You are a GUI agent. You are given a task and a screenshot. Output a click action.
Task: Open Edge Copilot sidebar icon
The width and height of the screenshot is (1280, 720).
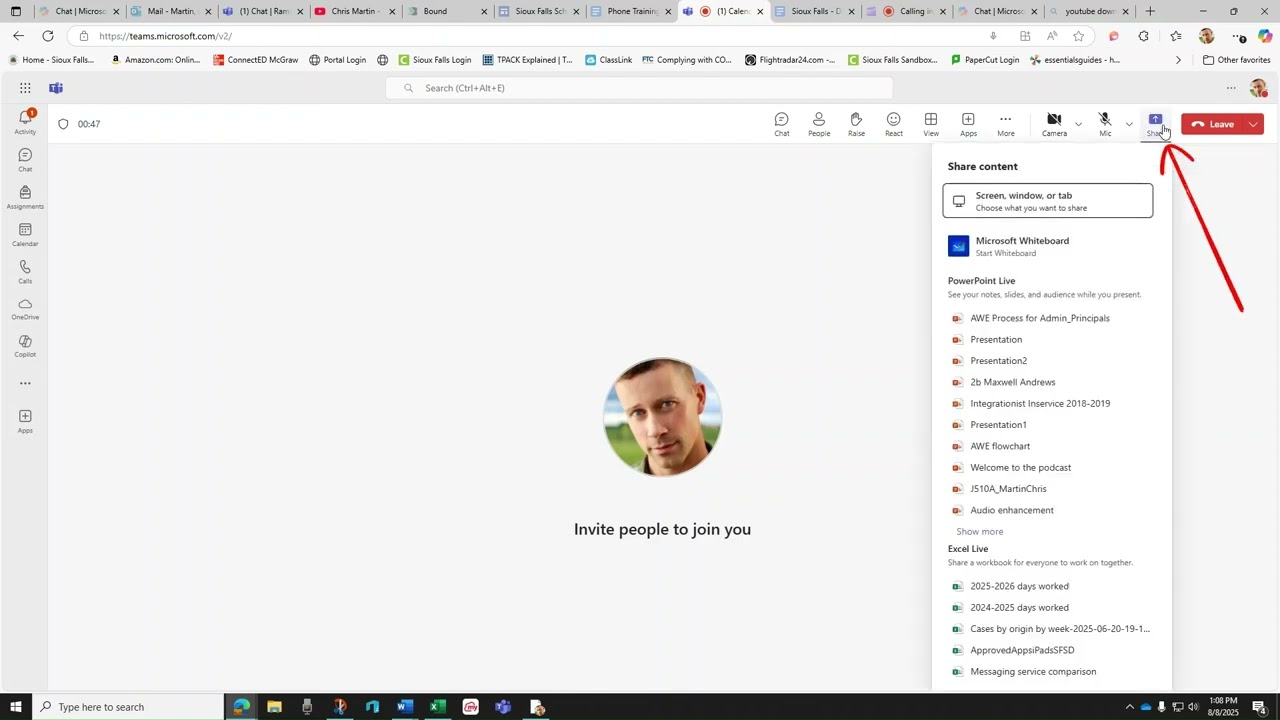pyautogui.click(x=1265, y=36)
